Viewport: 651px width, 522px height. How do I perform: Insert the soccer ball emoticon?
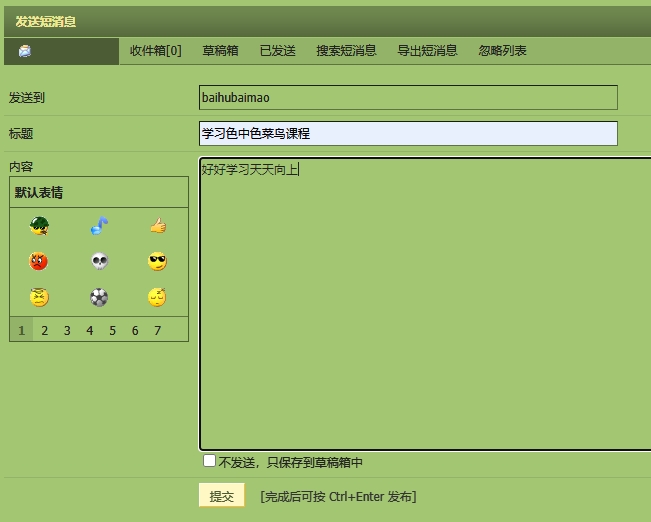tap(99, 297)
